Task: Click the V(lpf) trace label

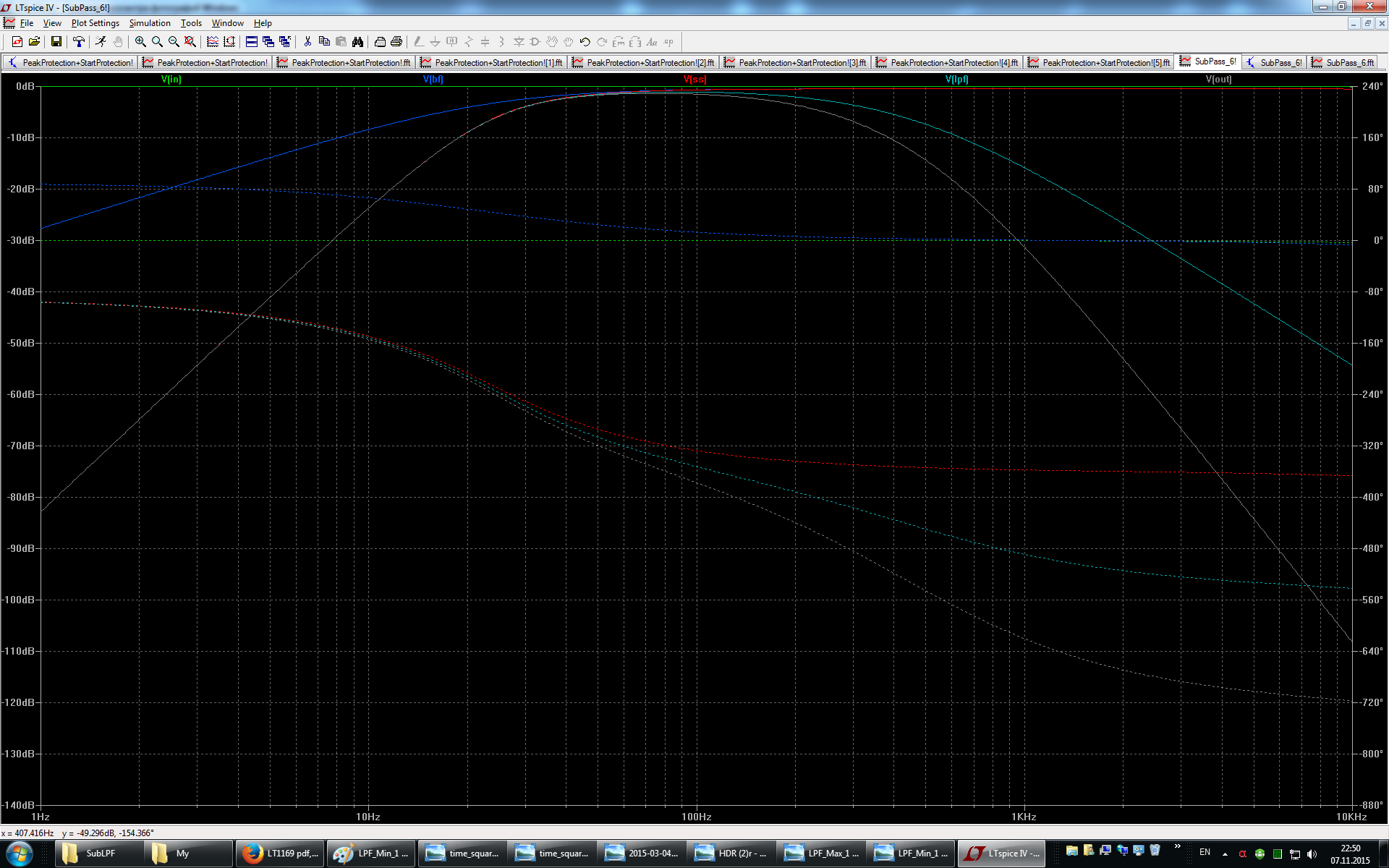Action: (956, 80)
